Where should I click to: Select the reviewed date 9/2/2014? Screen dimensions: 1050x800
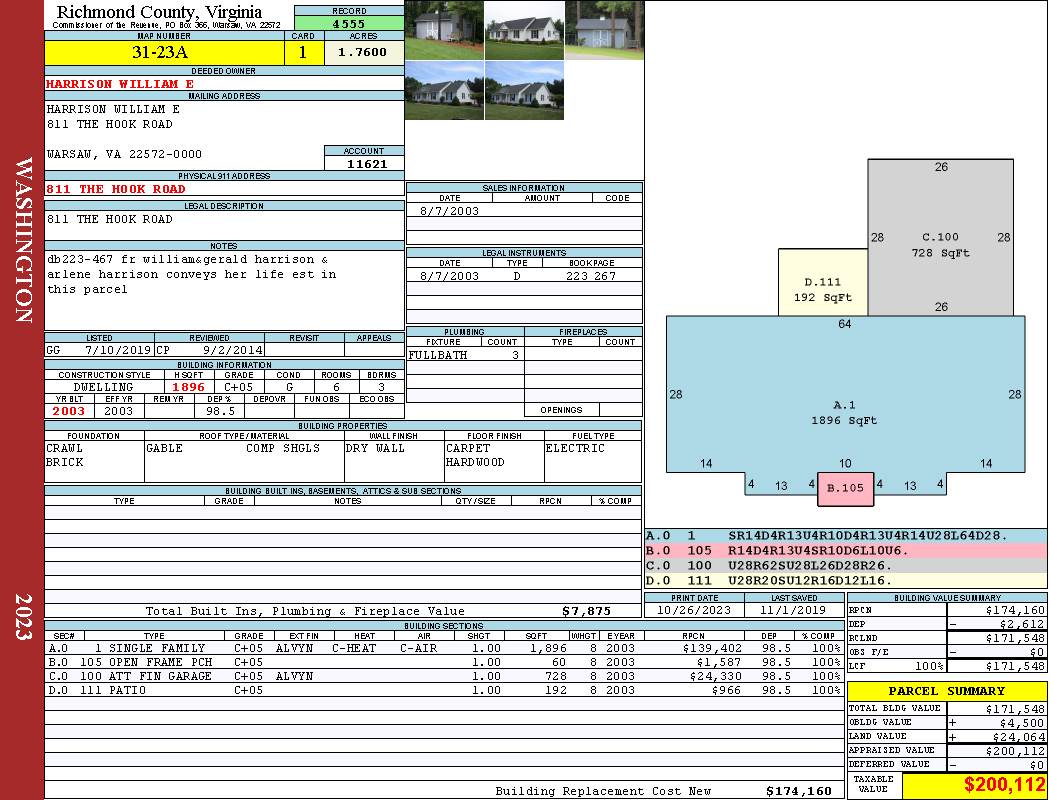(x=232, y=350)
